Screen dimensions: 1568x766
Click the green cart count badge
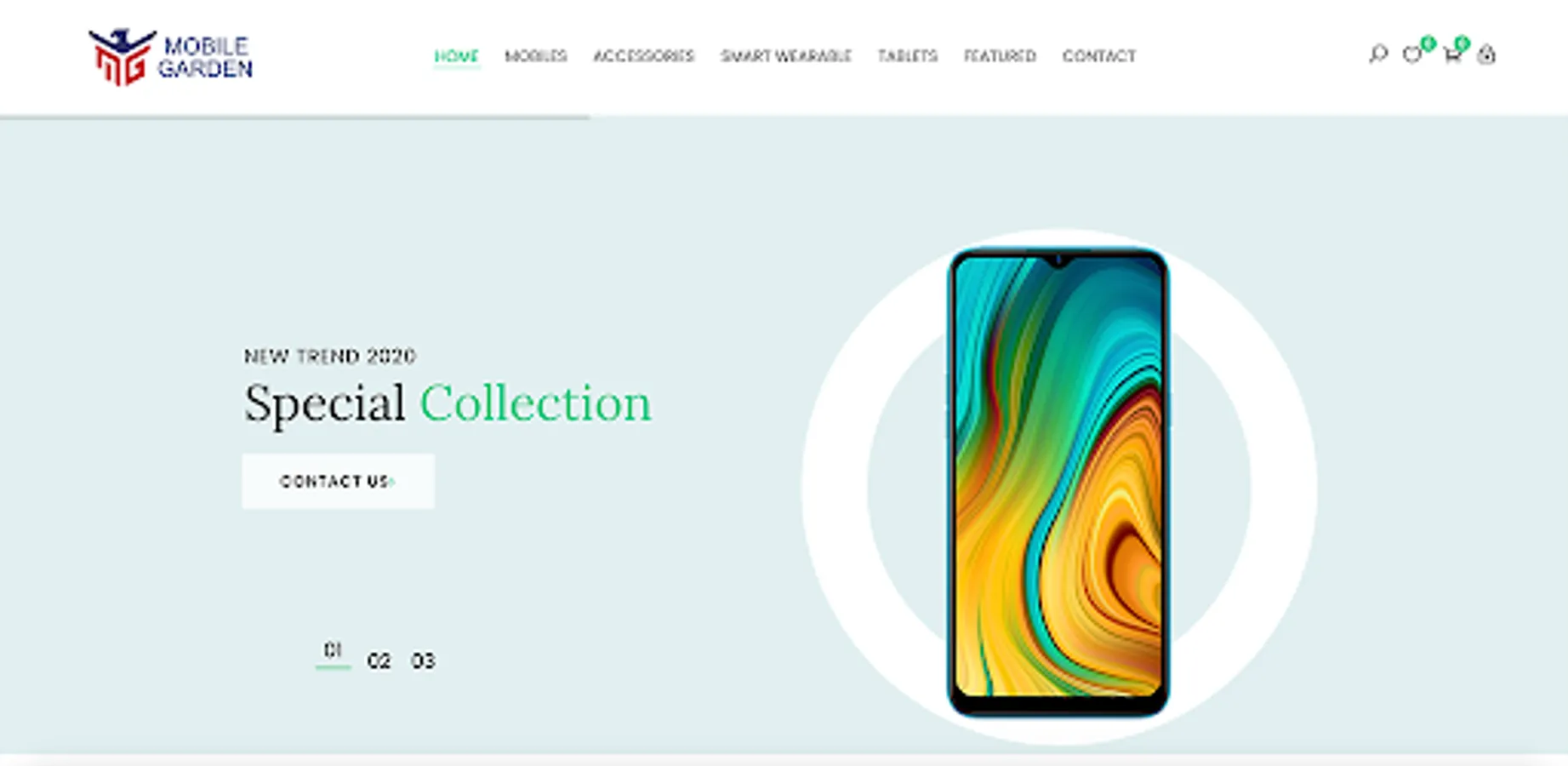(x=1462, y=43)
